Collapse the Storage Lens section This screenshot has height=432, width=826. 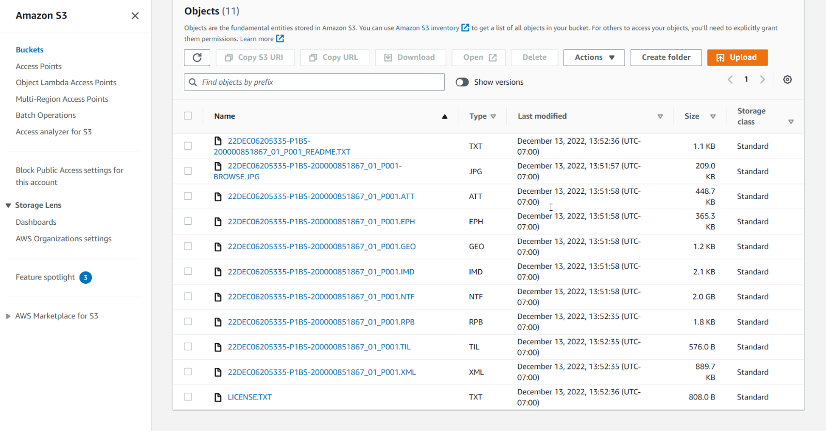pos(8,205)
